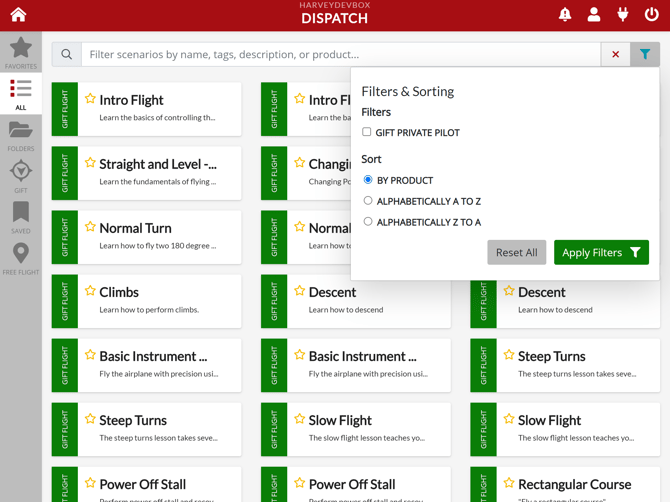Screen dimensions: 670x502
Task: Open the Folders sidebar tab
Action: pos(21,136)
